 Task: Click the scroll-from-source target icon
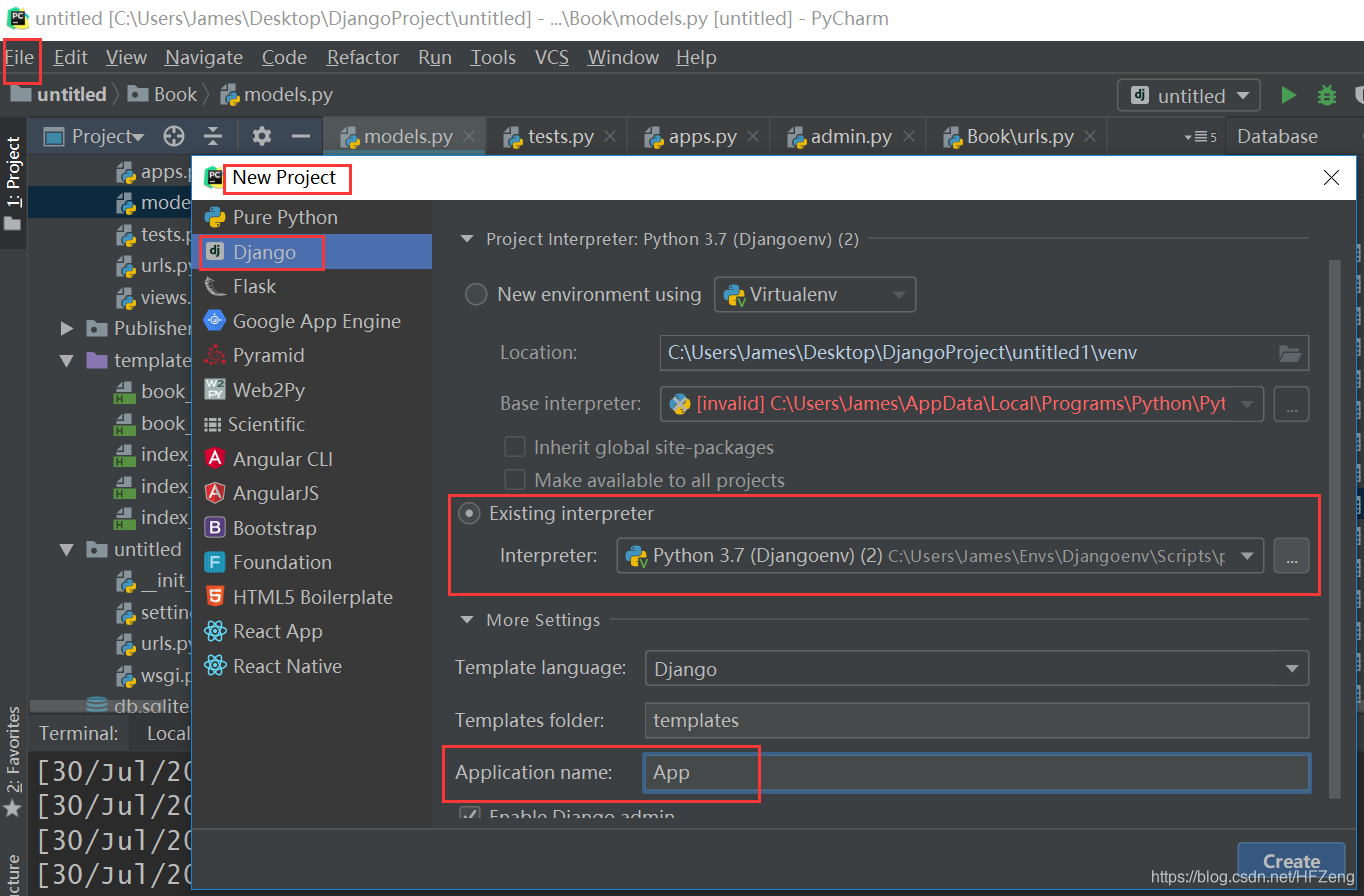[174, 136]
